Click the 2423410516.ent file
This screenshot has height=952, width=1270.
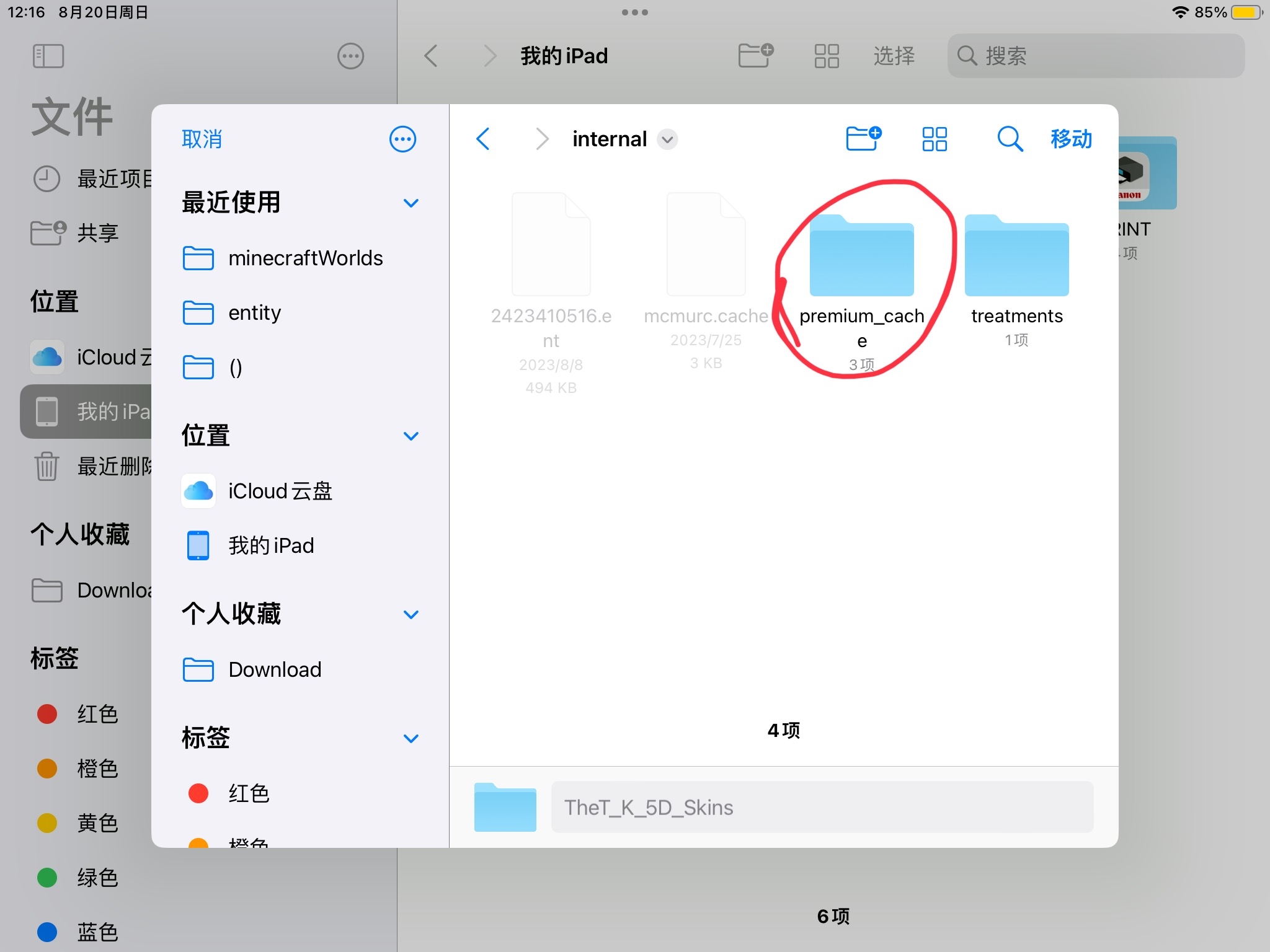tap(551, 294)
